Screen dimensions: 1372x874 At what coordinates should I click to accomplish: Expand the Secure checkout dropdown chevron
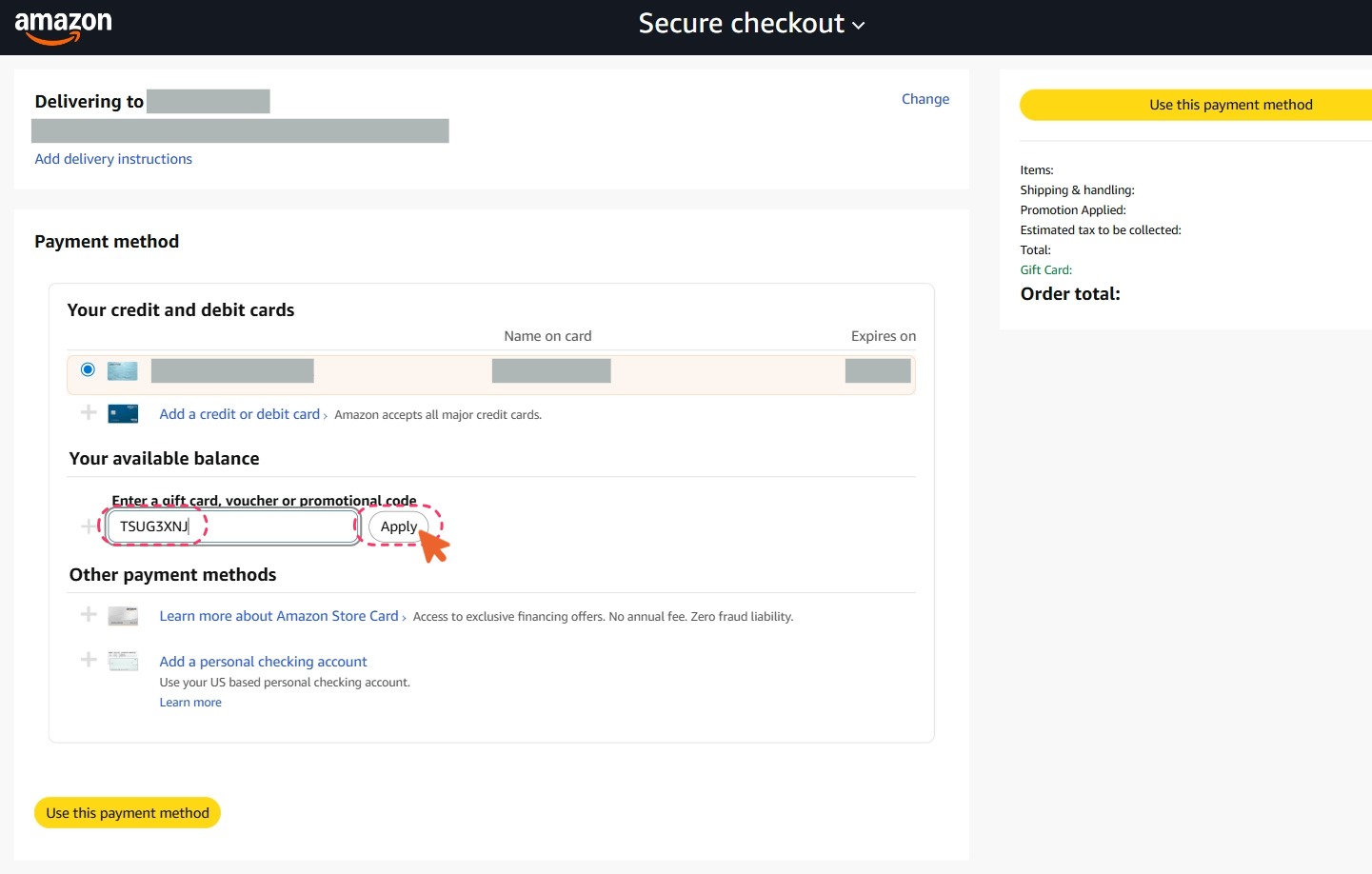coord(859,26)
